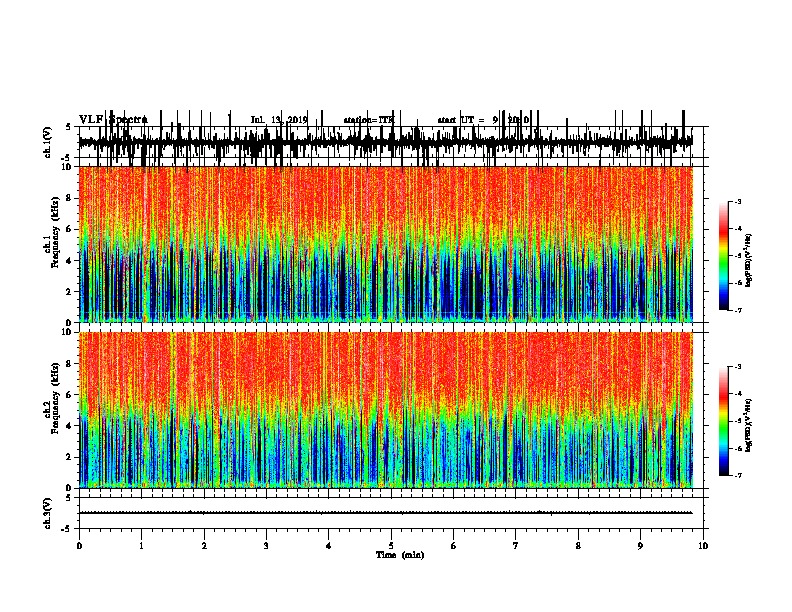Click time axis tick label "8"
The width and height of the screenshot is (792, 612).
(x=578, y=546)
